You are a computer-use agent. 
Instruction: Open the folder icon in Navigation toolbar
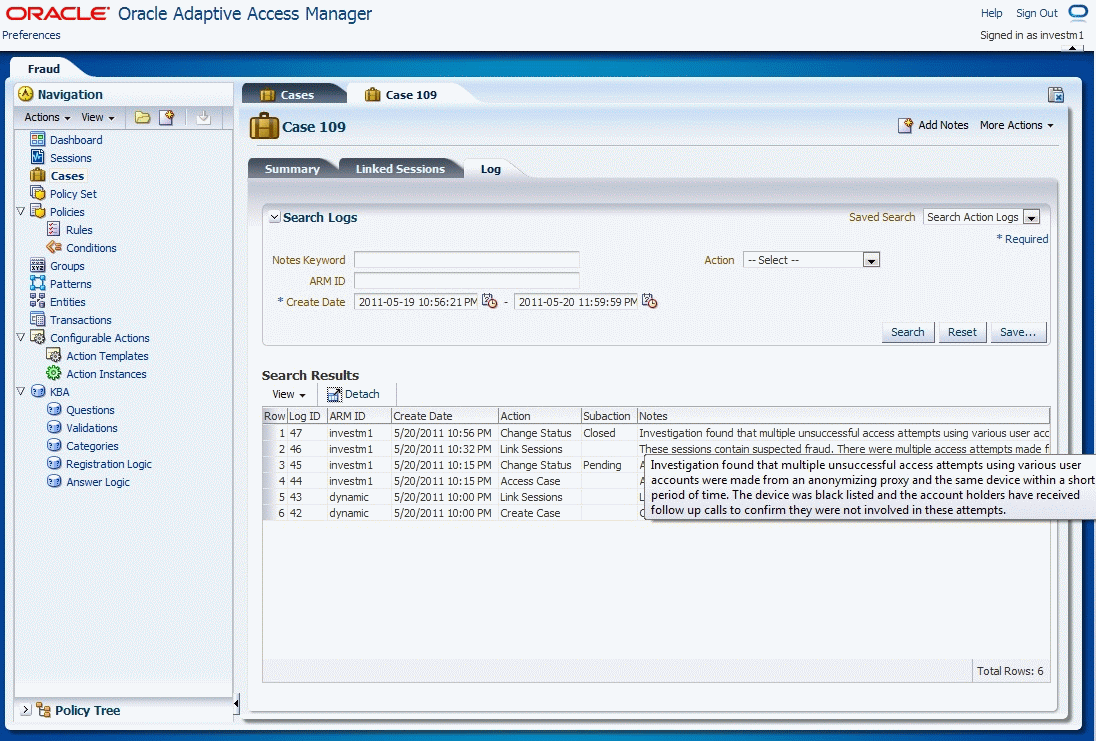pyautogui.click(x=142, y=117)
